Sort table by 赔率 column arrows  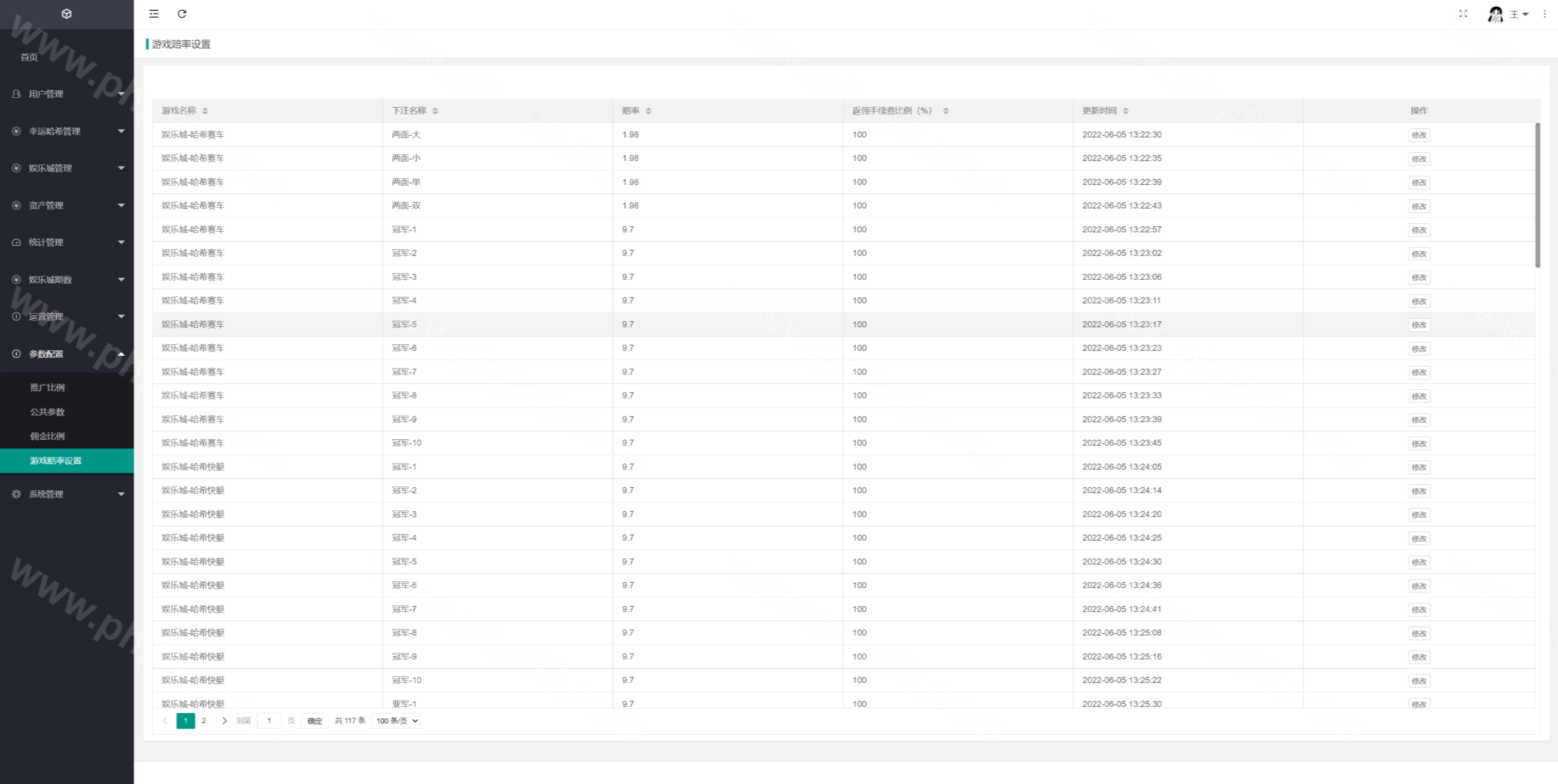[648, 111]
